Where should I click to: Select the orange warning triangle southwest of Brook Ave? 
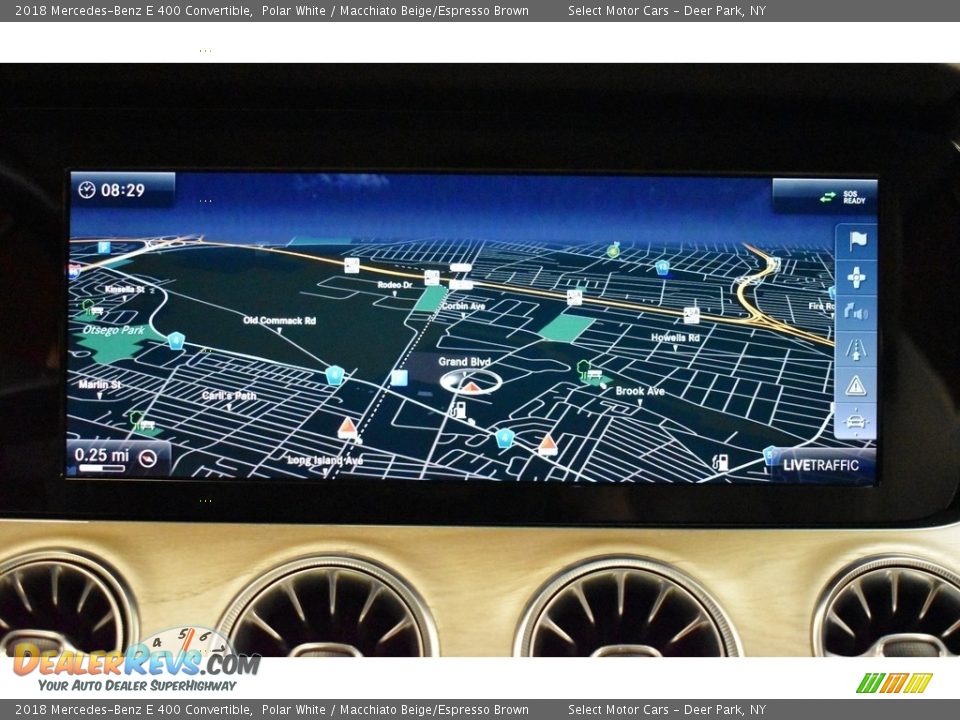coord(547,443)
